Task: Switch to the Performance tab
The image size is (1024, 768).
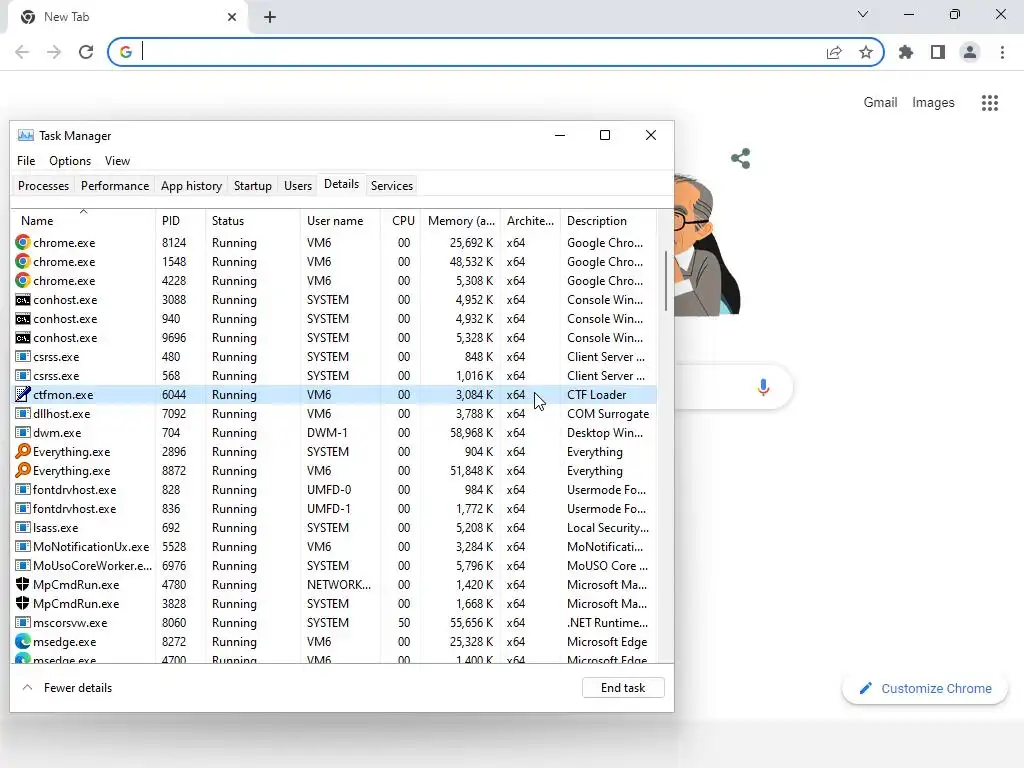Action: click(x=115, y=185)
